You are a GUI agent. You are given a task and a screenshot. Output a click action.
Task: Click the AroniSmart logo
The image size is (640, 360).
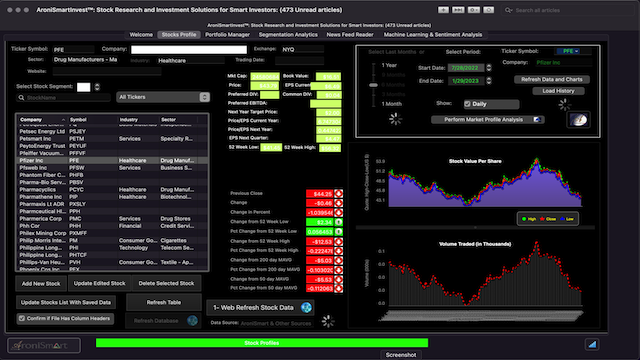click(44, 345)
